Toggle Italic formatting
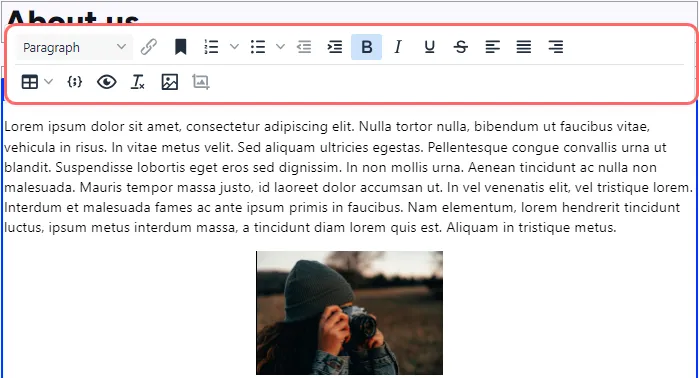 click(398, 47)
